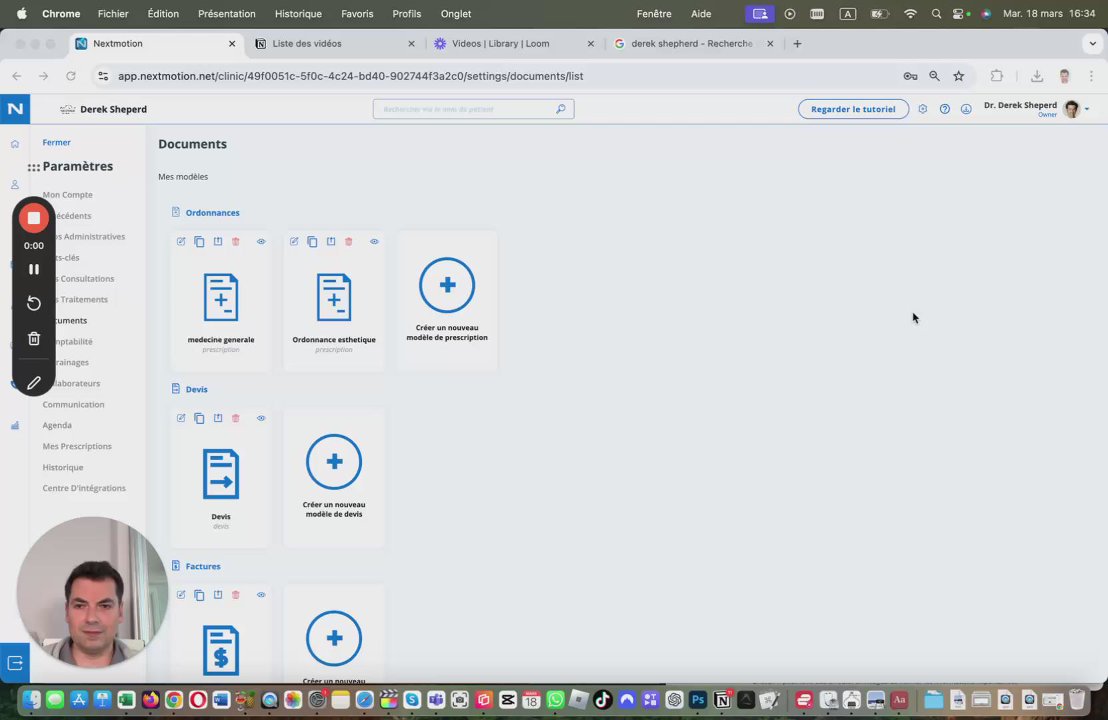Image resolution: width=1108 pixels, height=720 pixels.
Task: Duplicate the Devis template
Action: [199, 418]
